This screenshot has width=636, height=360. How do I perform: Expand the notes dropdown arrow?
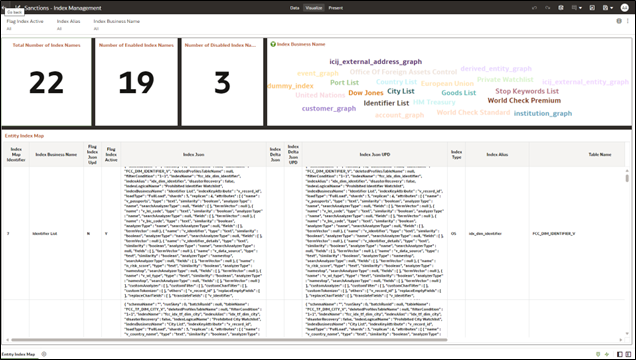point(580,8)
